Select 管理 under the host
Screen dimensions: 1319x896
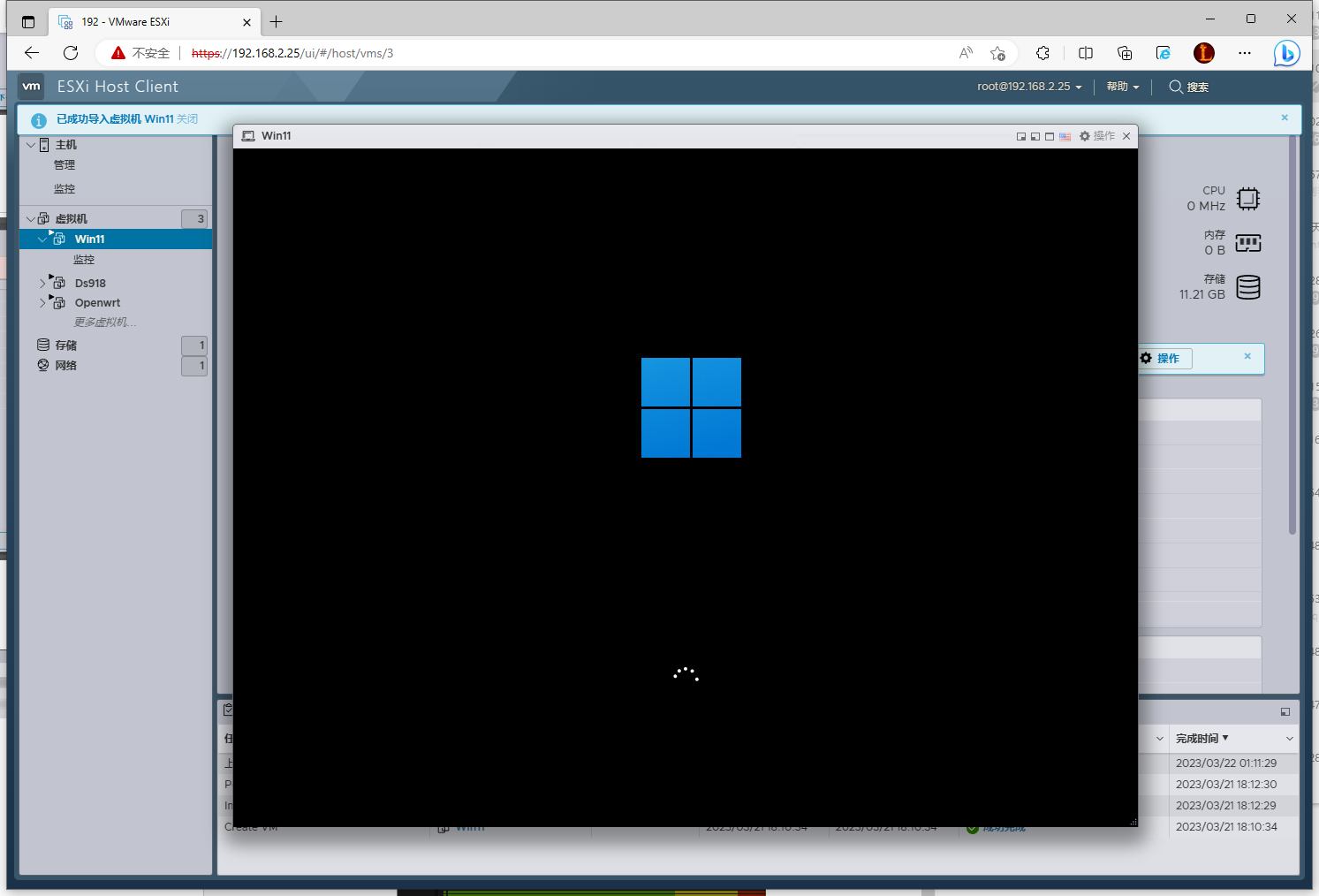tap(64, 165)
